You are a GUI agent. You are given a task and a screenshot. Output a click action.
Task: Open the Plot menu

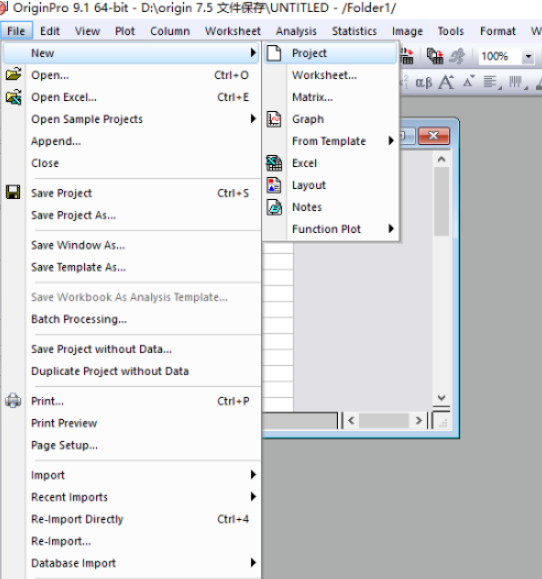(x=125, y=31)
